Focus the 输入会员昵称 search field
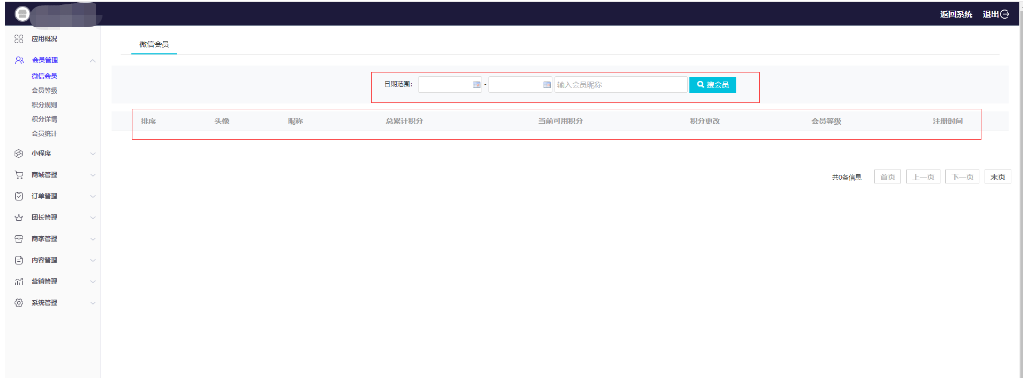Image resolution: width=1027 pixels, height=392 pixels. pos(621,85)
